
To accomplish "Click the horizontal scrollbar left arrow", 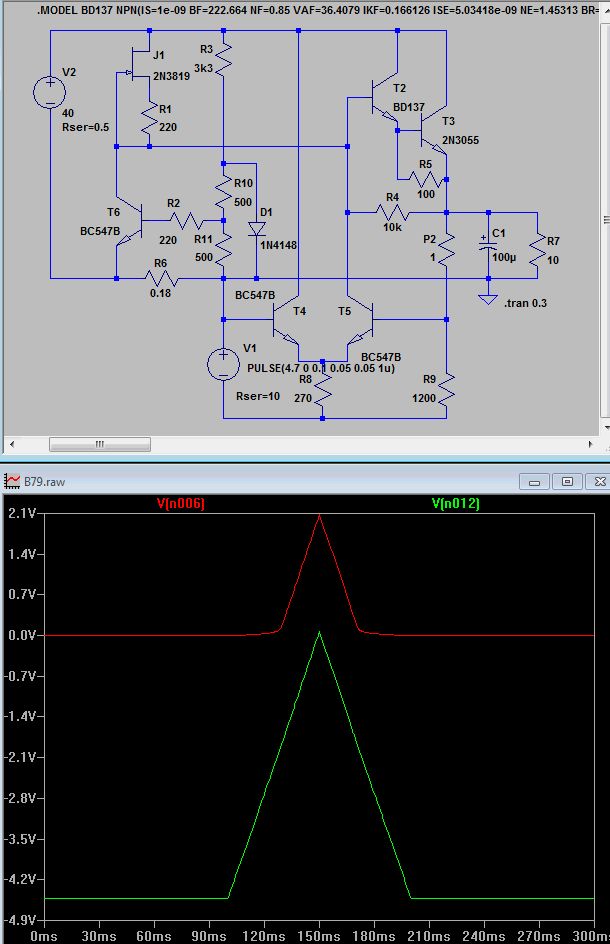I will click(12, 444).
